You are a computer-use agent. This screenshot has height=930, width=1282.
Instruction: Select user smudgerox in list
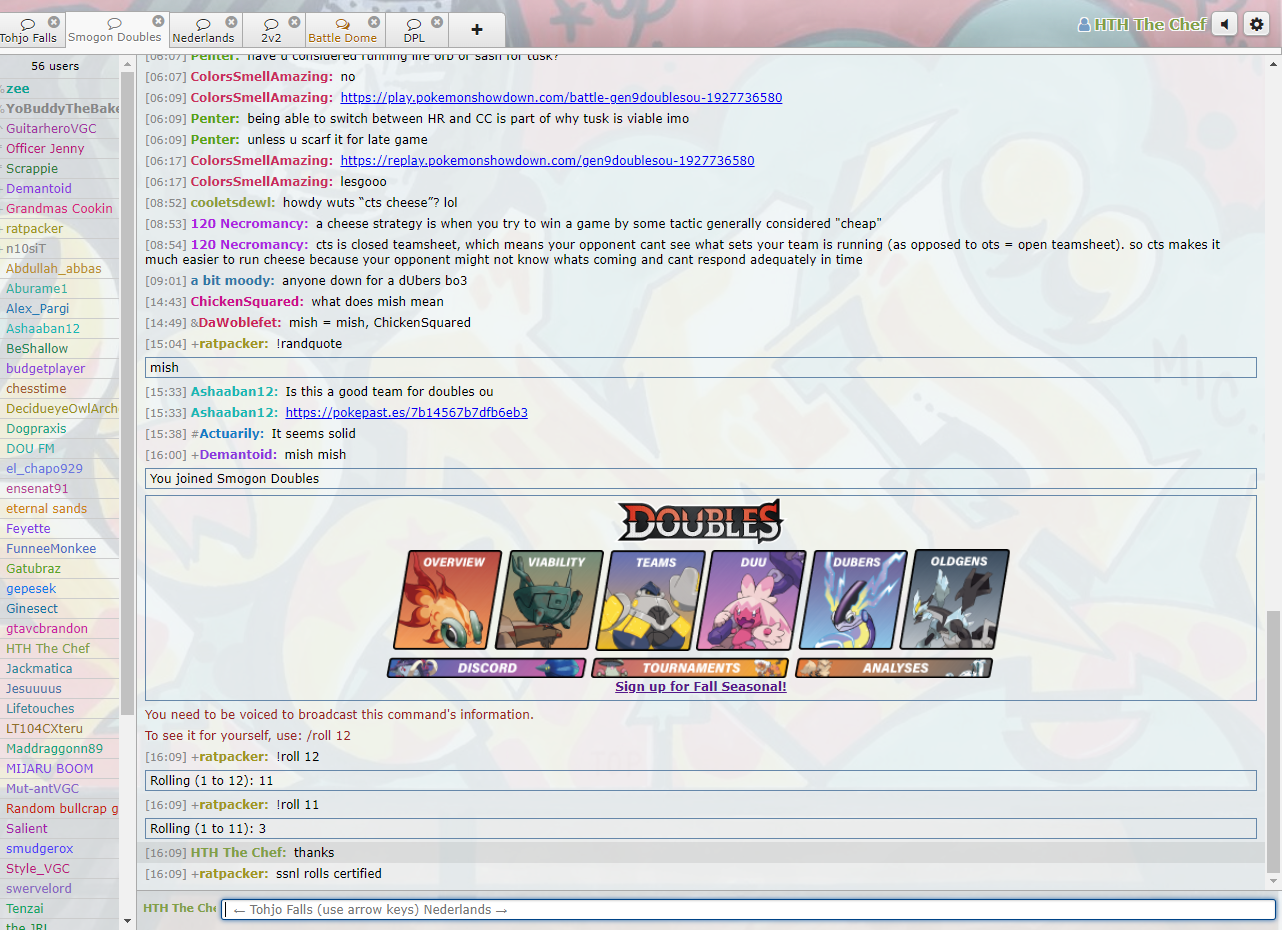pyautogui.click(x=59, y=849)
